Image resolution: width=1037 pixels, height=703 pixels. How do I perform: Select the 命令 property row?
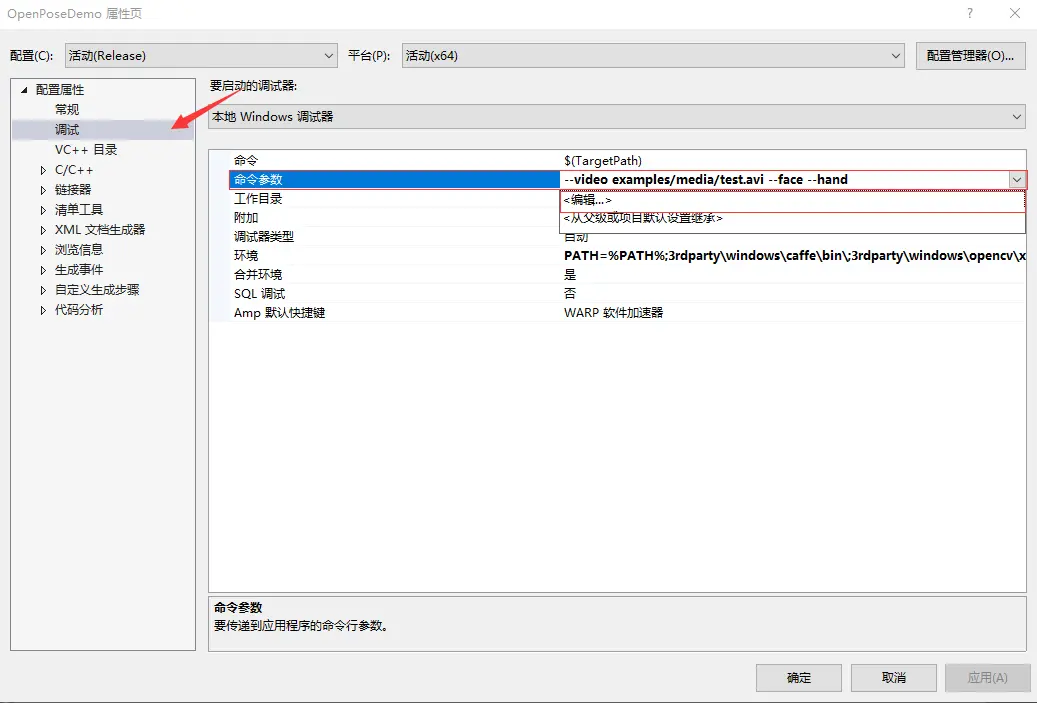[x=617, y=160]
